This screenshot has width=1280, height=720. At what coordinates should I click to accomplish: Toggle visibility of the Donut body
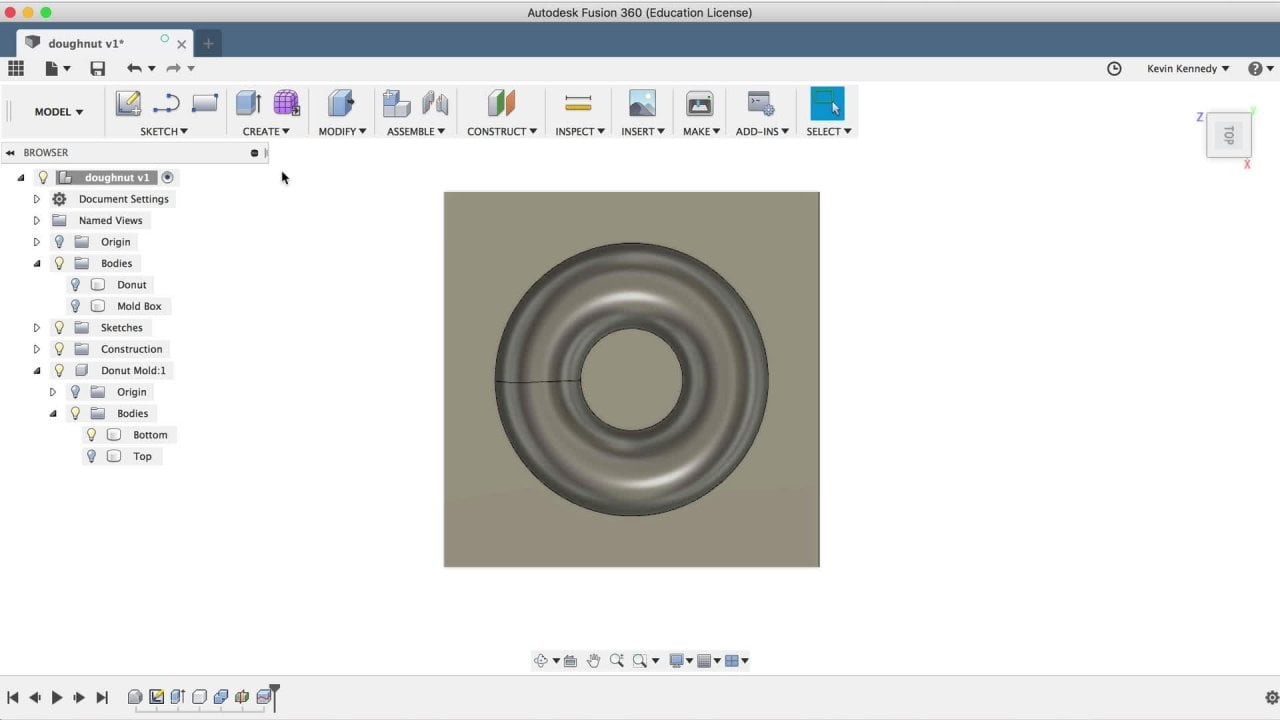[x=75, y=285]
